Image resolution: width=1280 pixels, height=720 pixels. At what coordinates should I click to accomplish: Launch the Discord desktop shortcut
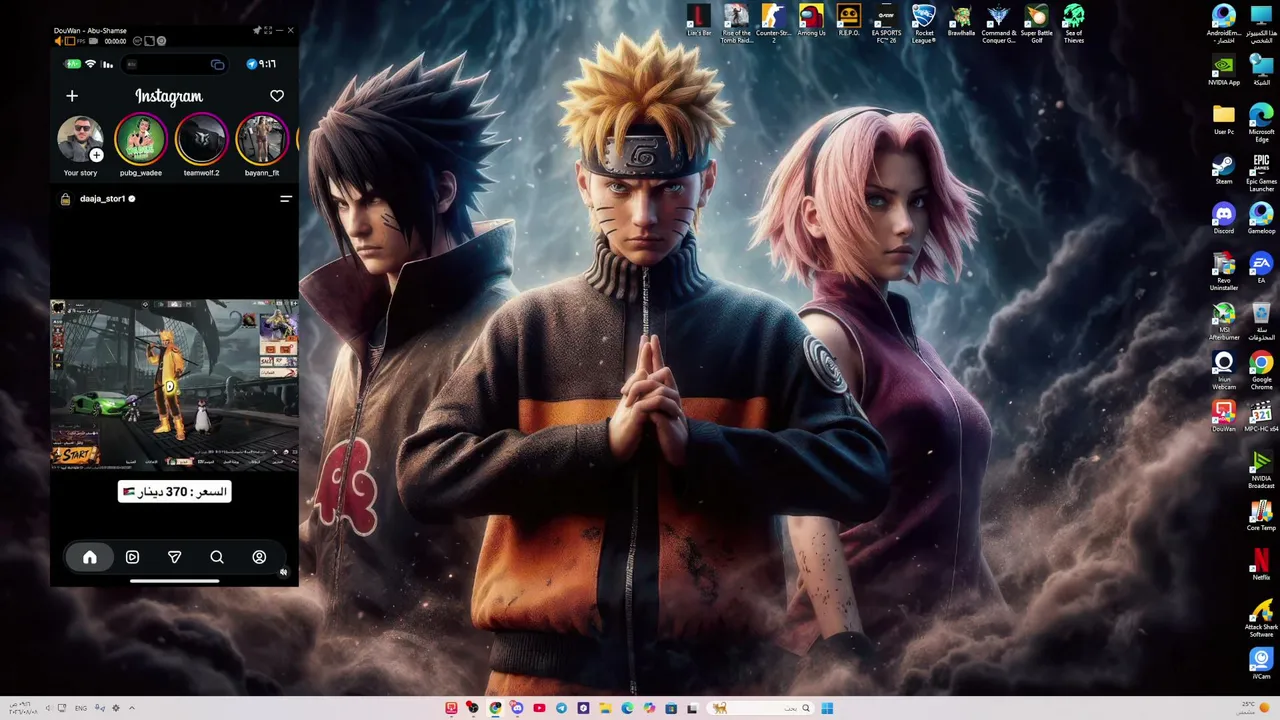pyautogui.click(x=1224, y=218)
